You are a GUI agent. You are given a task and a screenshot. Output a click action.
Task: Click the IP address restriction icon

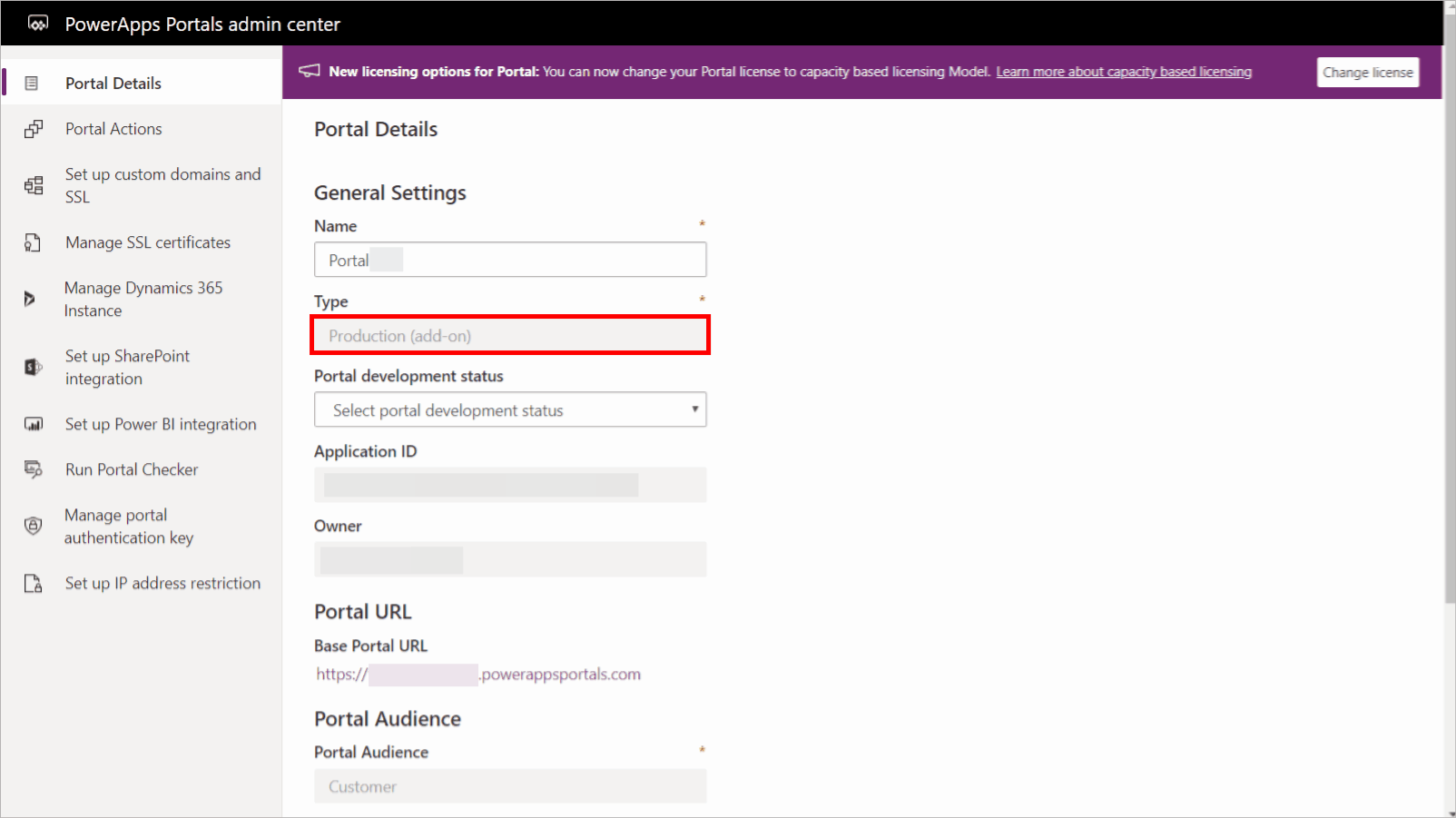(x=34, y=583)
